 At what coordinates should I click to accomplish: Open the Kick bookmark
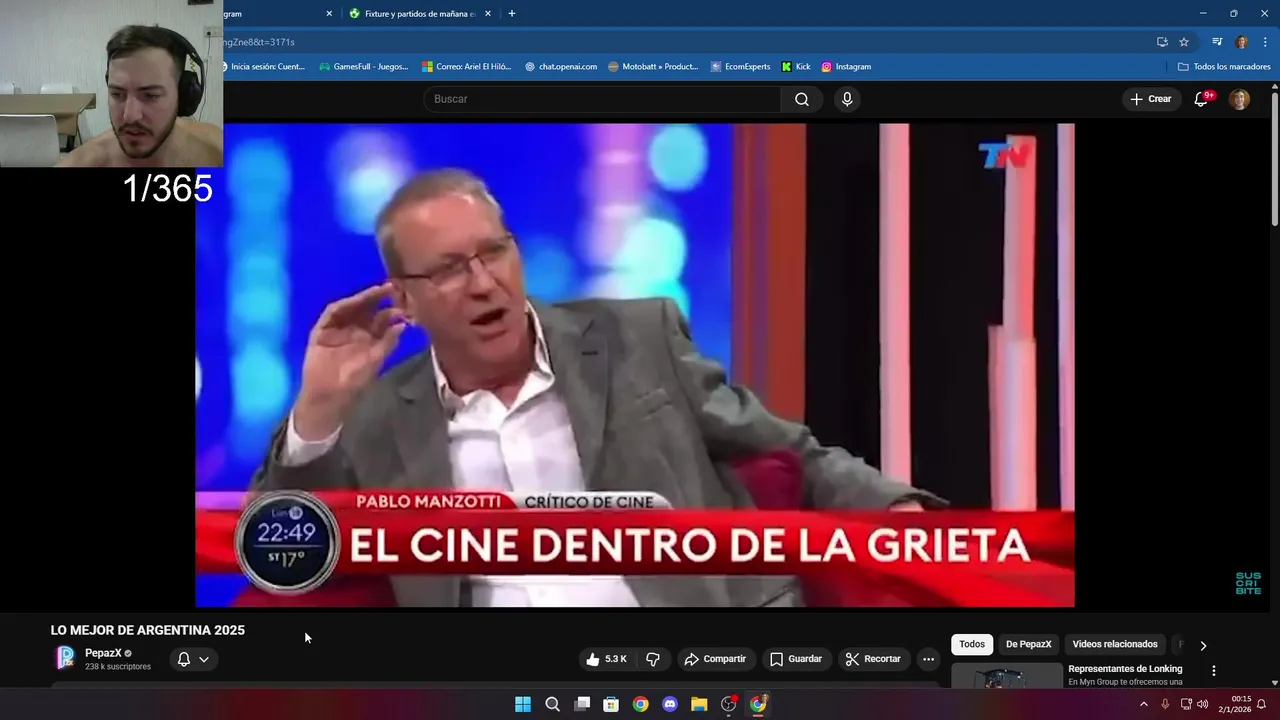pyautogui.click(x=796, y=66)
